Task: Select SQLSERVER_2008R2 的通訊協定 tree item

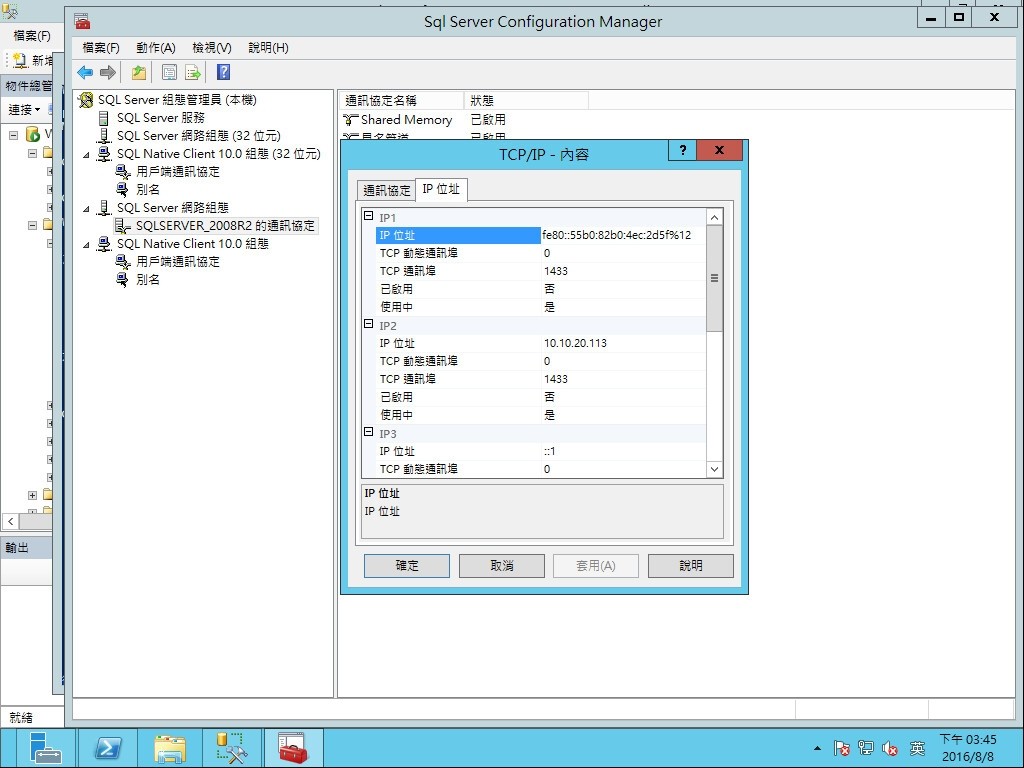Action: tap(225, 226)
